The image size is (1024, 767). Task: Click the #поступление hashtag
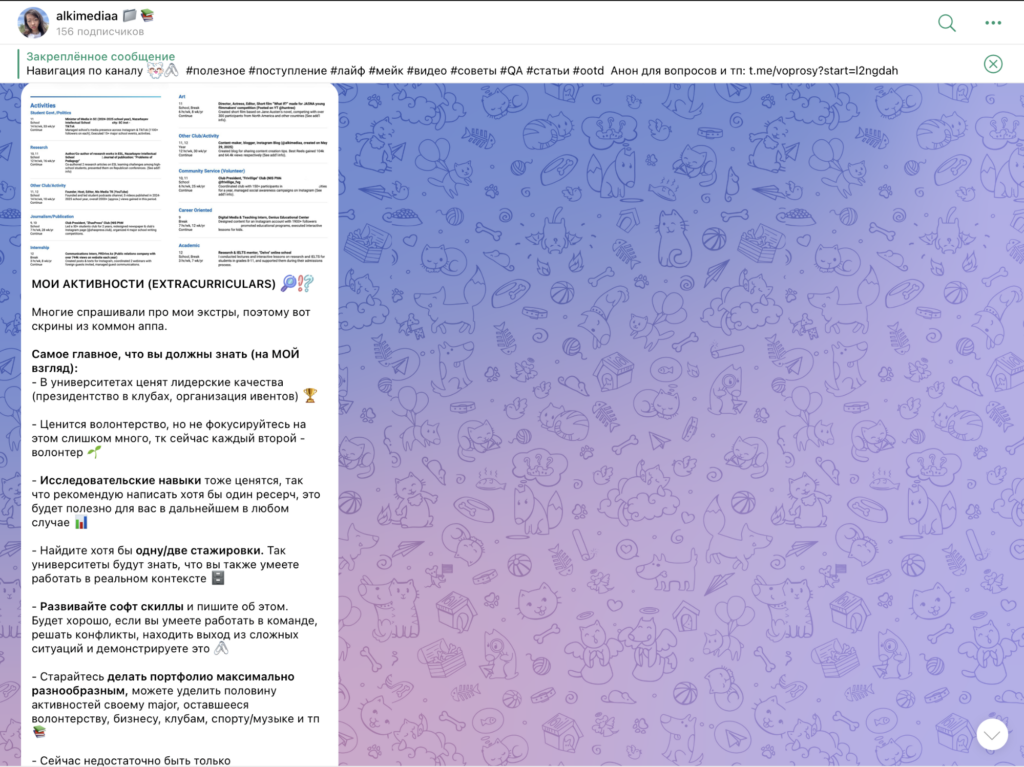click(x=288, y=71)
